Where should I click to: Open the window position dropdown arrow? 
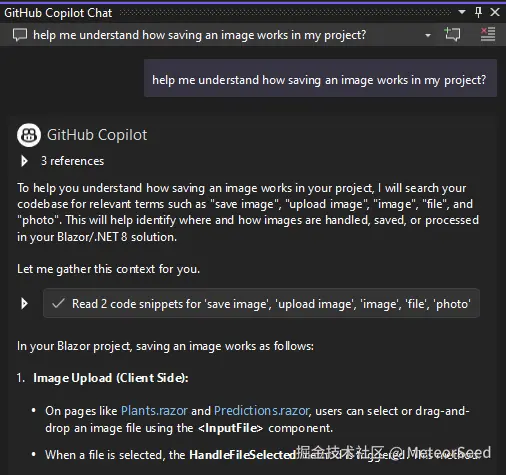pyautogui.click(x=462, y=12)
